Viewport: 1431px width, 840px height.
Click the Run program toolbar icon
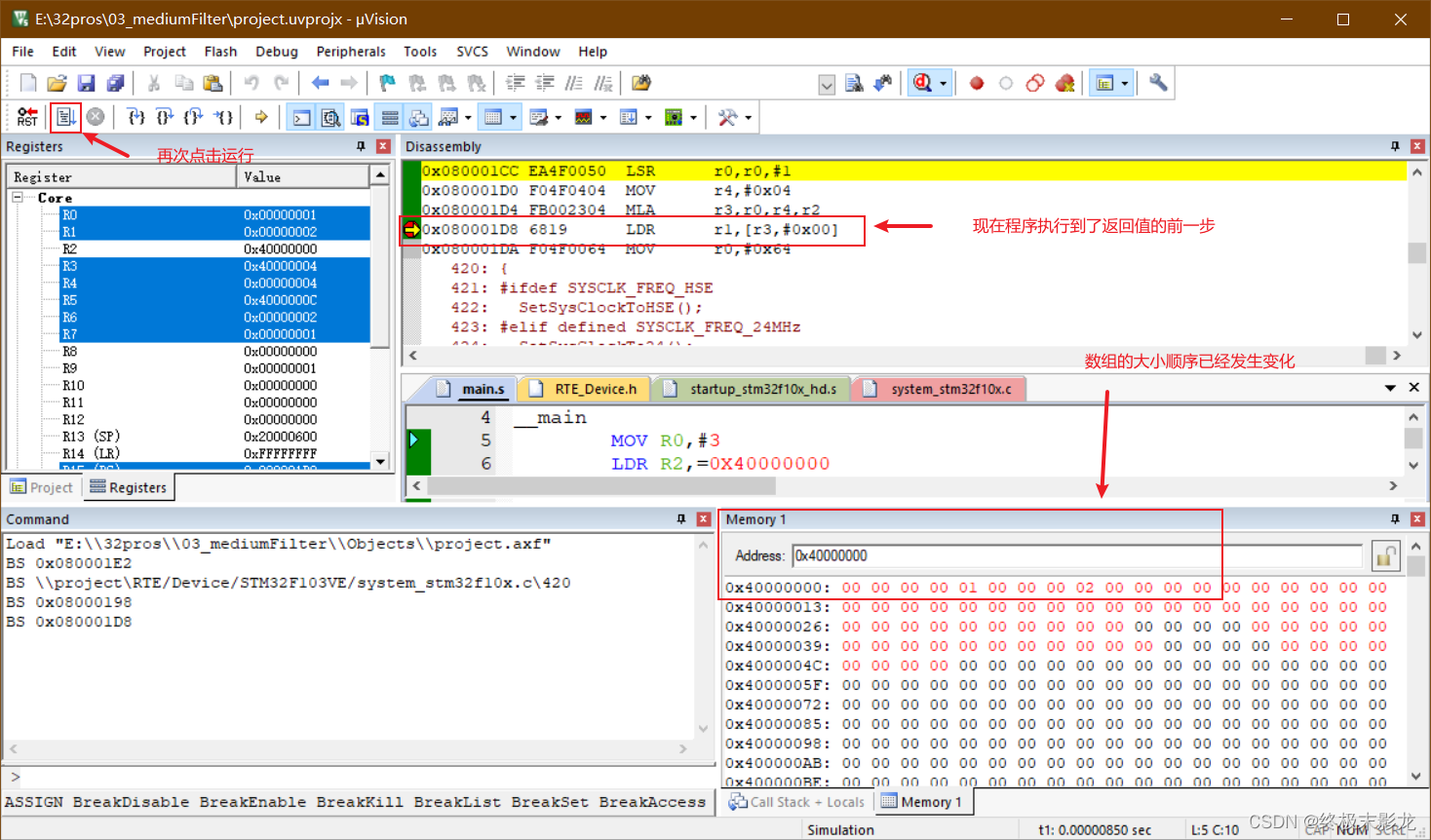point(65,118)
